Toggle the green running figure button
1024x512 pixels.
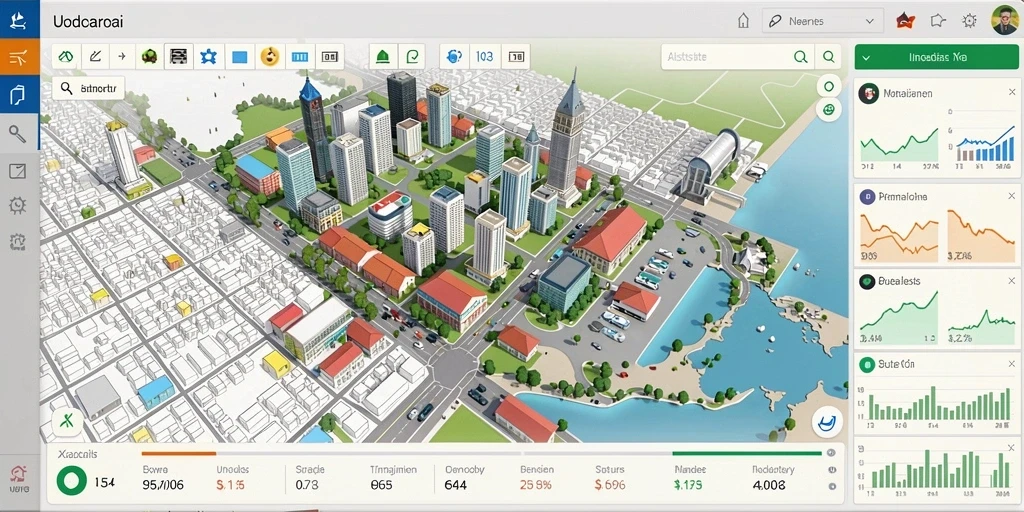70,421
